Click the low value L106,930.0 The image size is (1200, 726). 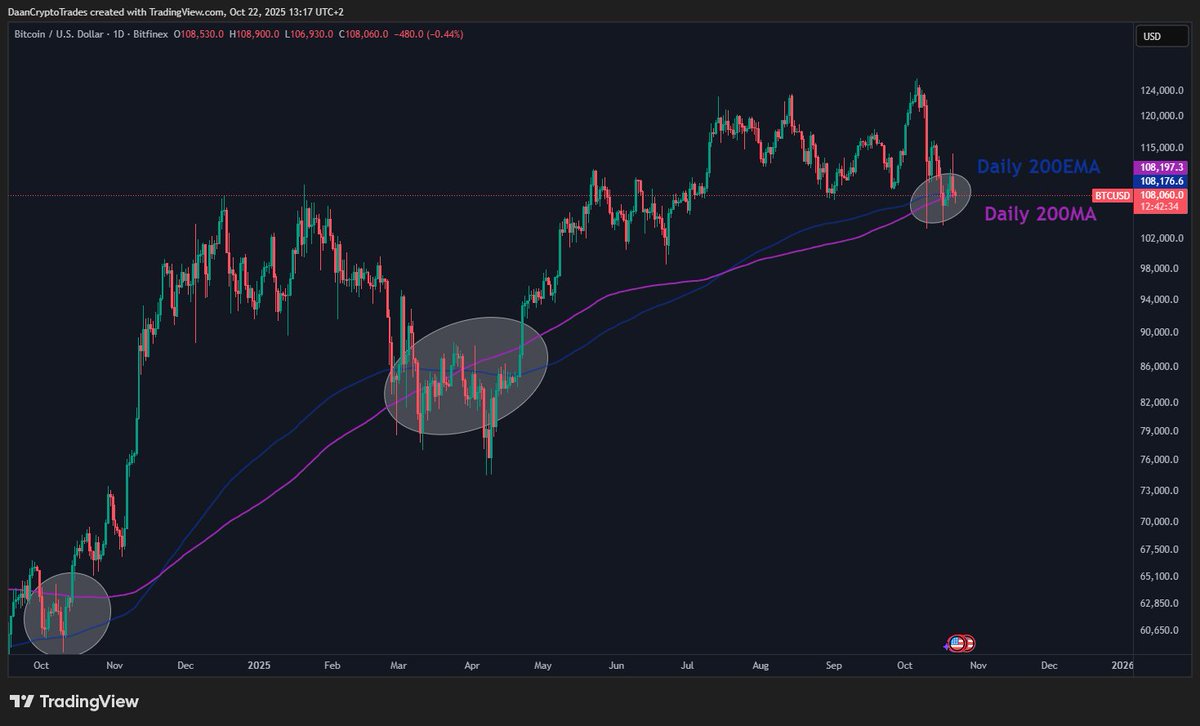(311, 34)
